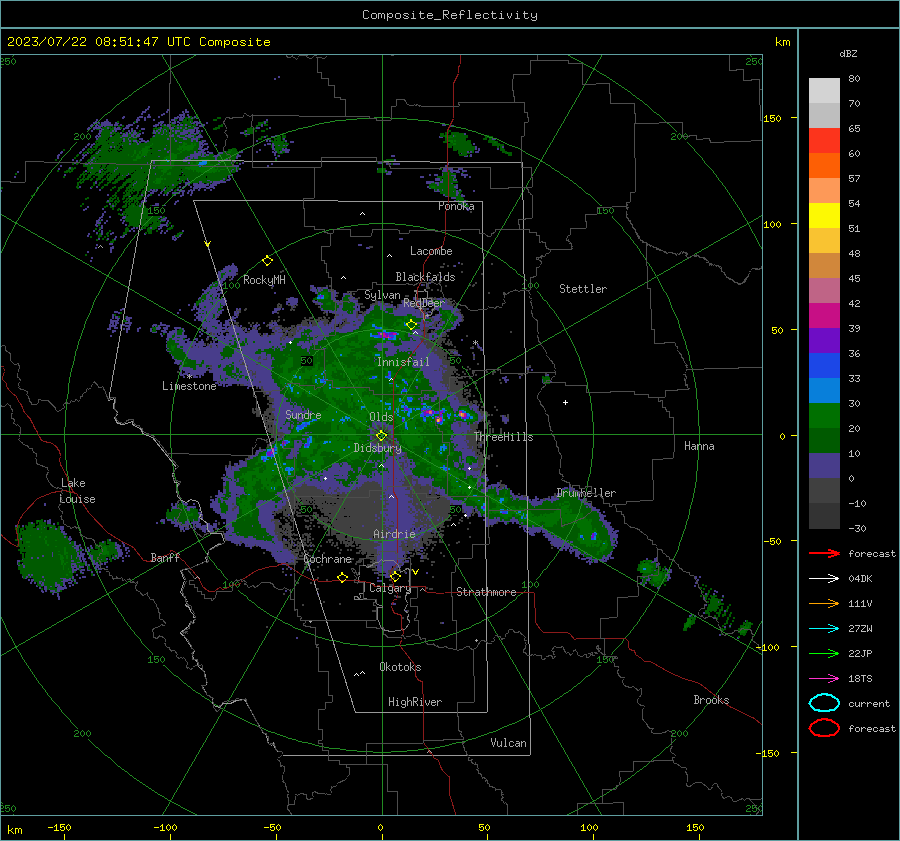Image resolution: width=900 pixels, height=841 pixels.
Task: Click the Limestone label
Action: [189, 386]
